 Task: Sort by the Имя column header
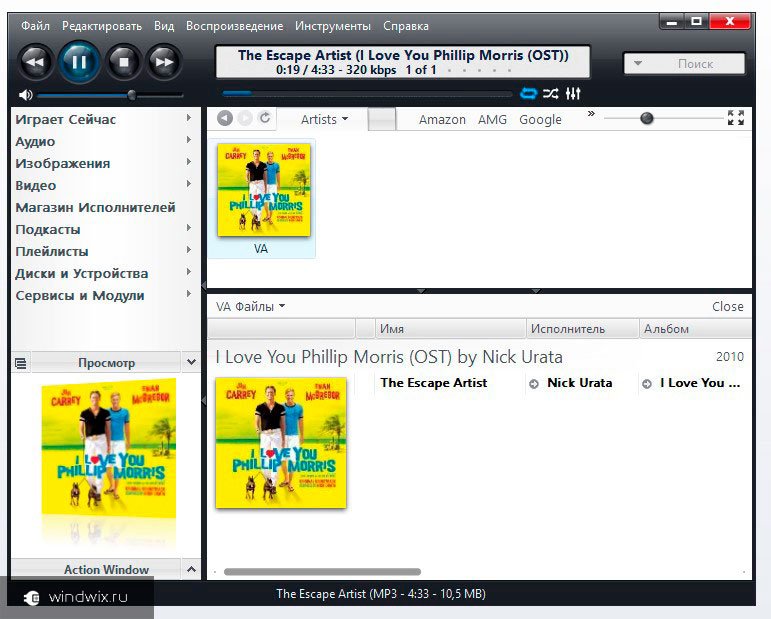click(x=450, y=329)
